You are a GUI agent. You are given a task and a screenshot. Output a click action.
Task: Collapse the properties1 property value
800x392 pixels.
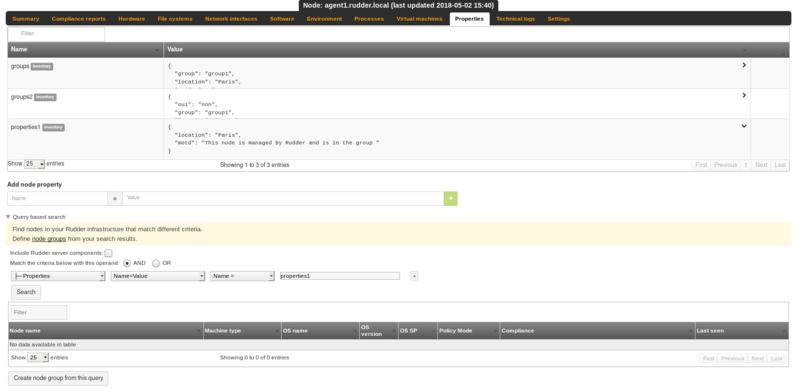[744, 126]
